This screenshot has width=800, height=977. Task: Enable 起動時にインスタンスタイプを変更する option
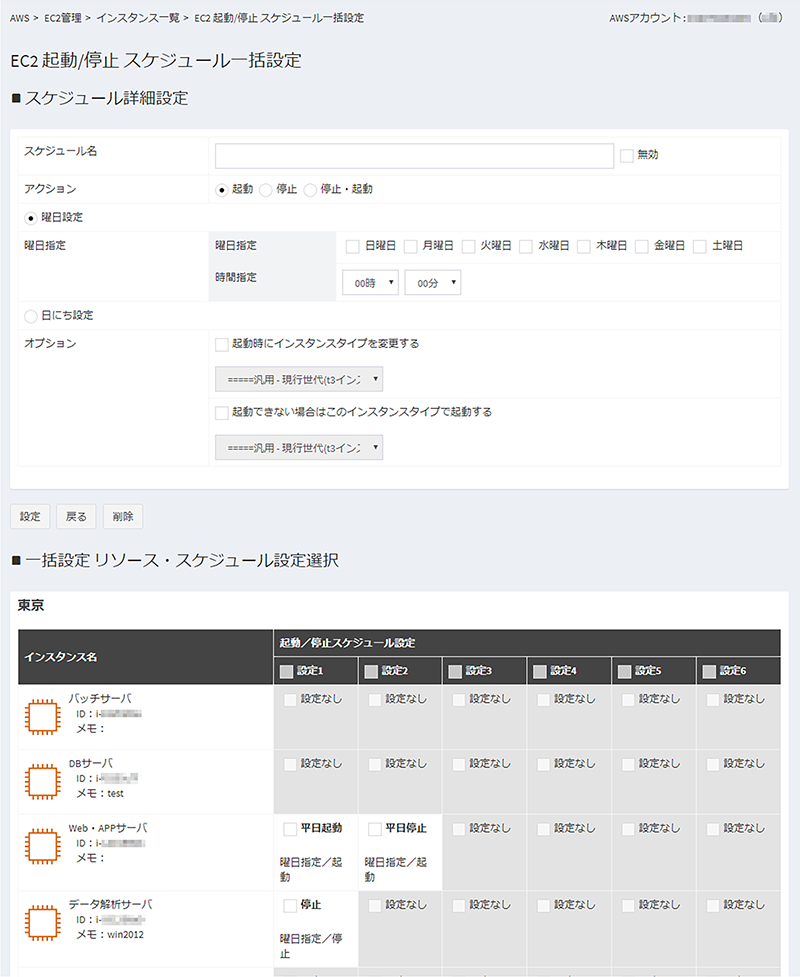(x=222, y=344)
